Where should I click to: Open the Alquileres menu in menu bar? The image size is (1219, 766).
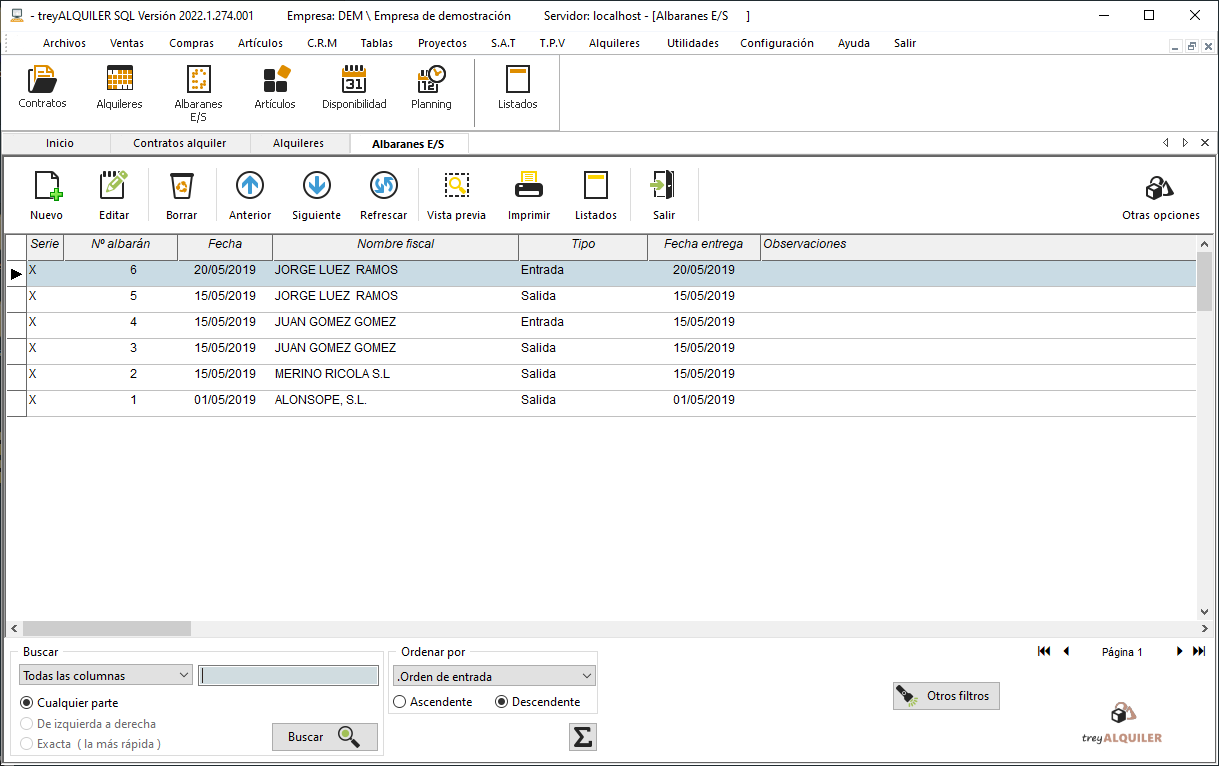click(614, 43)
